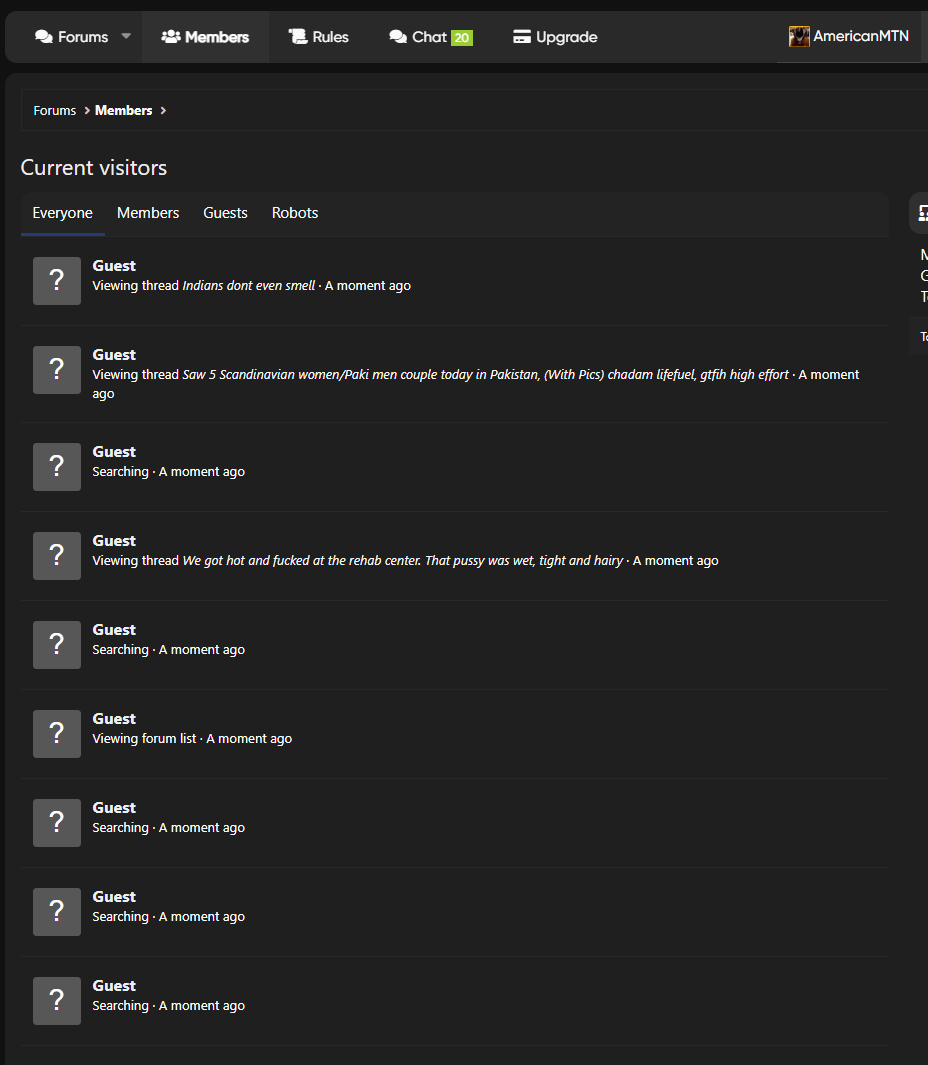Click the first guest's question mark avatar

(57, 281)
